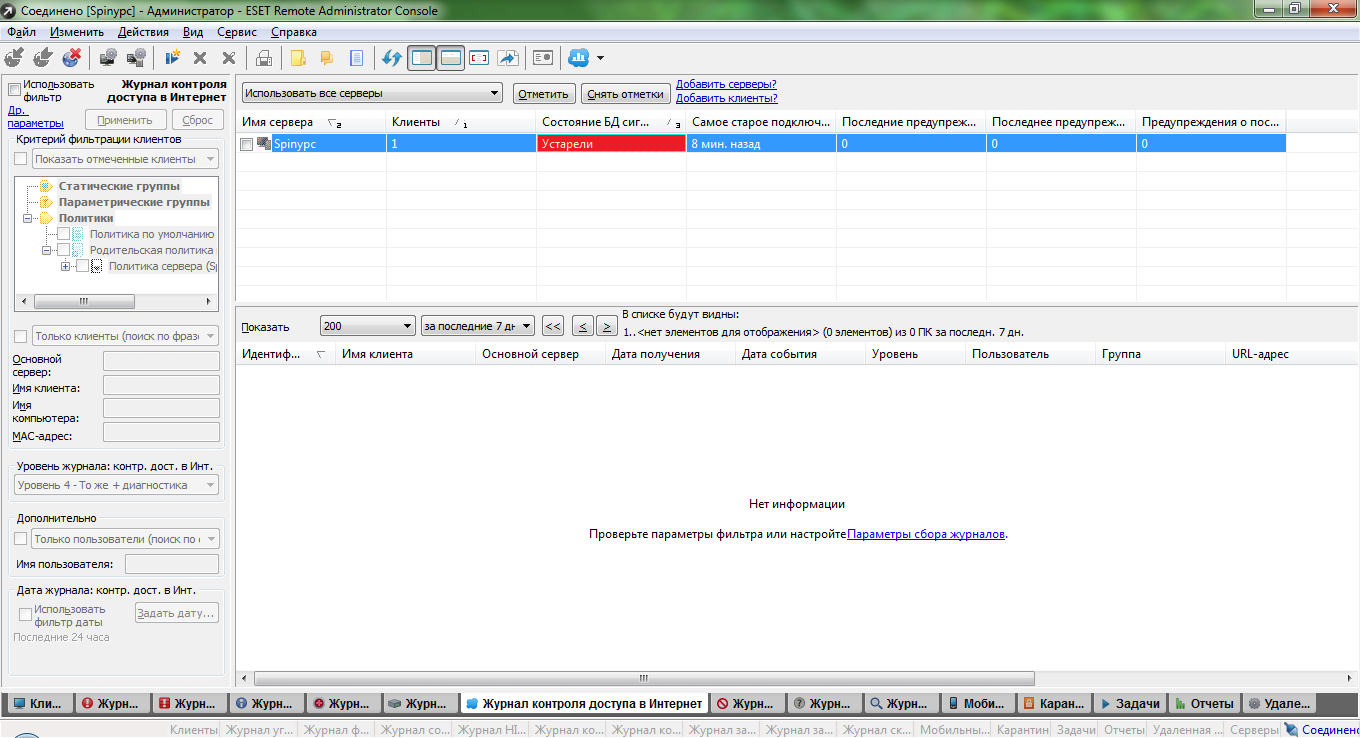Switch to the Отчеты tab
This screenshot has height=738, width=1360.
[1205, 703]
